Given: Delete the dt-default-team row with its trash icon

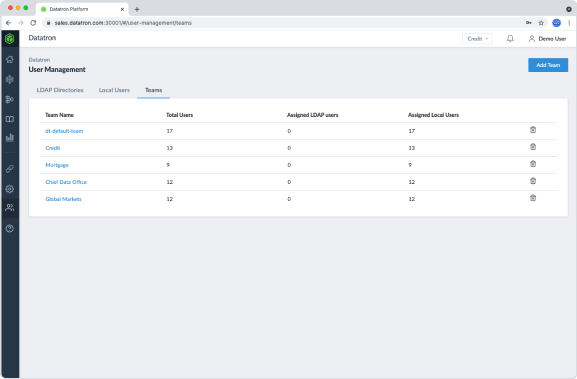Looking at the screenshot, I should pyautogui.click(x=533, y=130).
